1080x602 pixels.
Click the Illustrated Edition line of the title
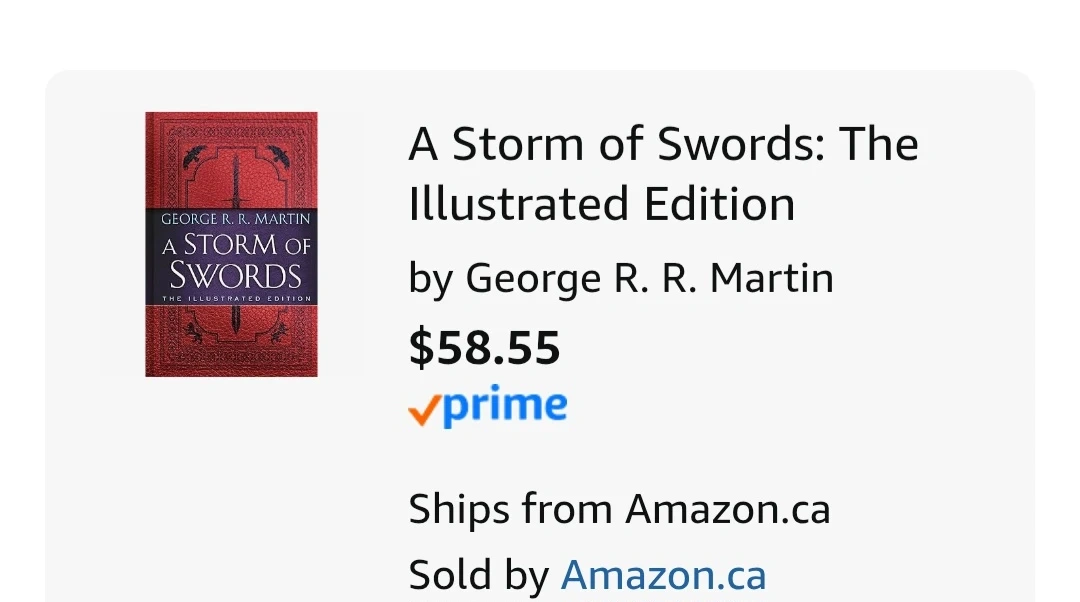[601, 204]
